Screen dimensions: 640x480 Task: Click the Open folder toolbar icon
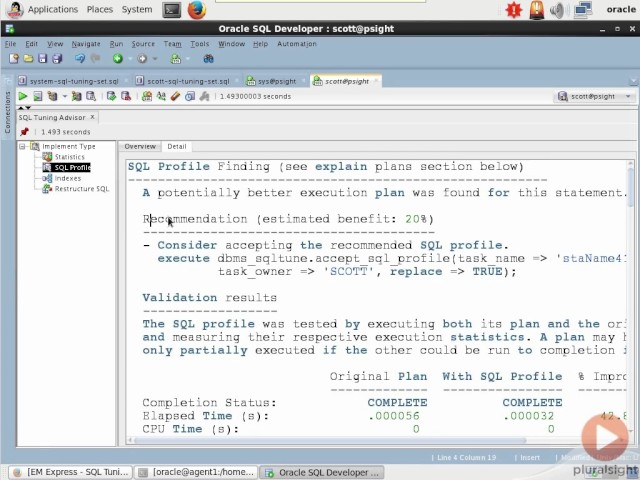point(28,59)
